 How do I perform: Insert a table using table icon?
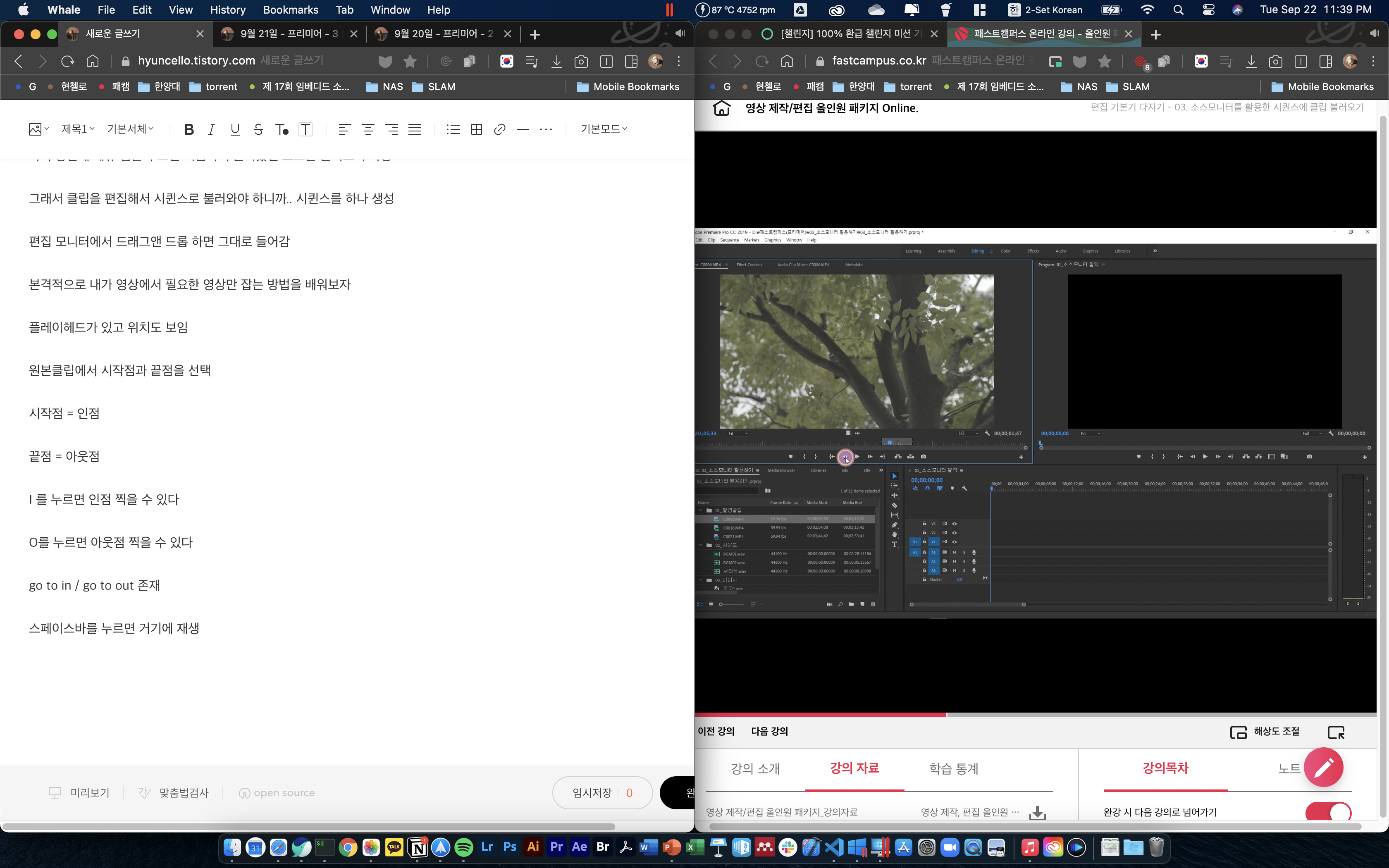coord(476,130)
